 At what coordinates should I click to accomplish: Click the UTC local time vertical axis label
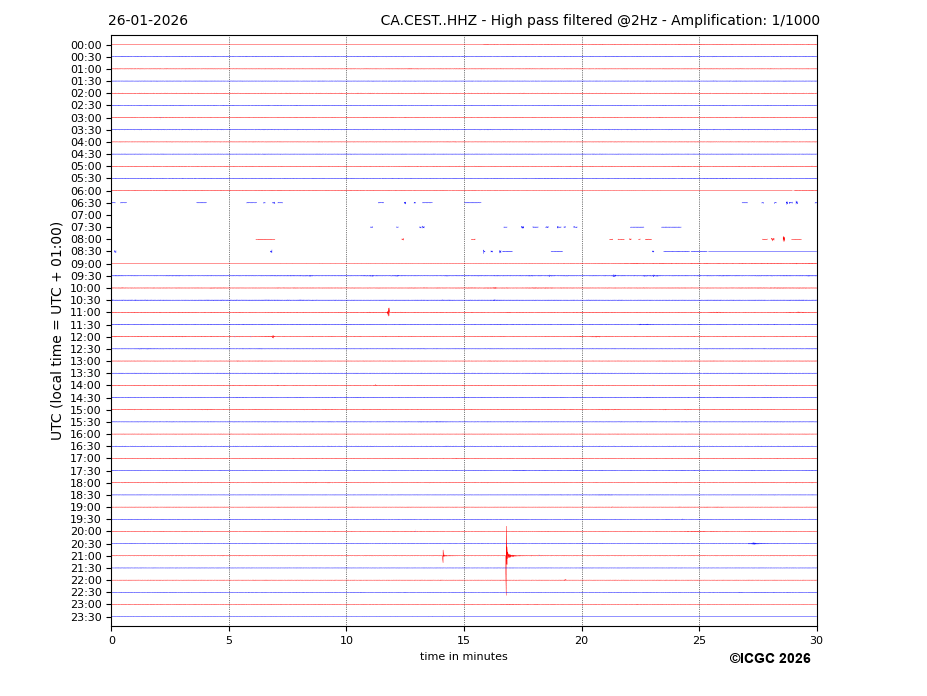click(58, 330)
